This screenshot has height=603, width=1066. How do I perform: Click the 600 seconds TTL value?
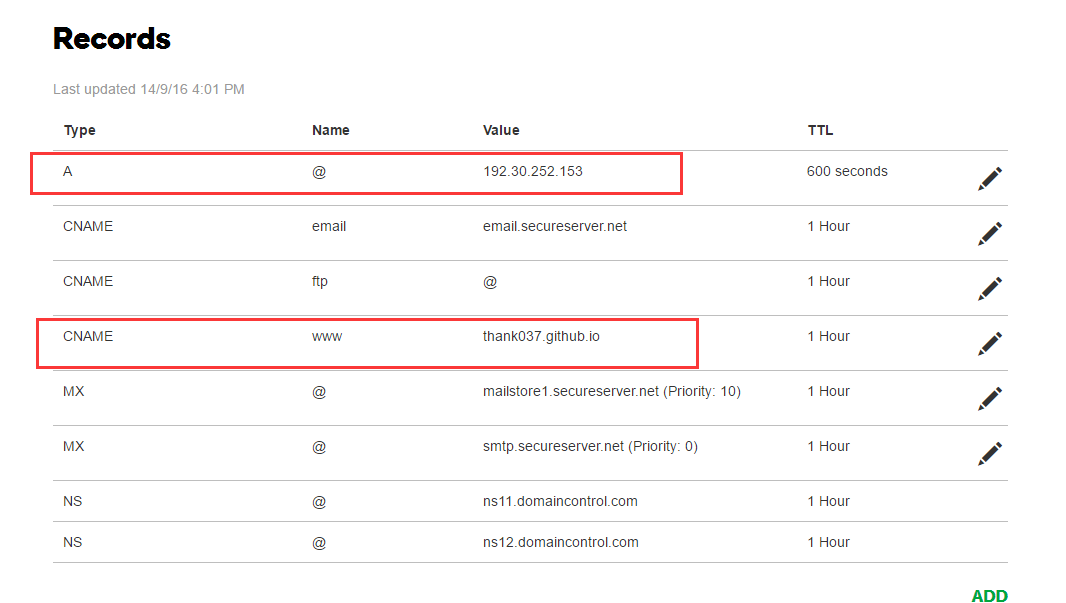[x=847, y=171]
